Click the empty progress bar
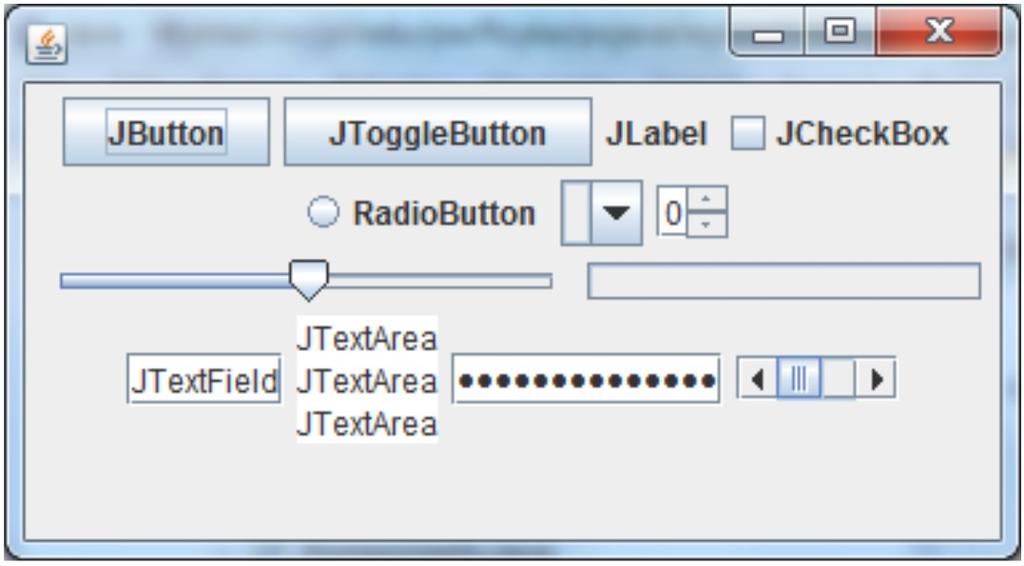Viewport: 1024px width, 566px height. (784, 281)
